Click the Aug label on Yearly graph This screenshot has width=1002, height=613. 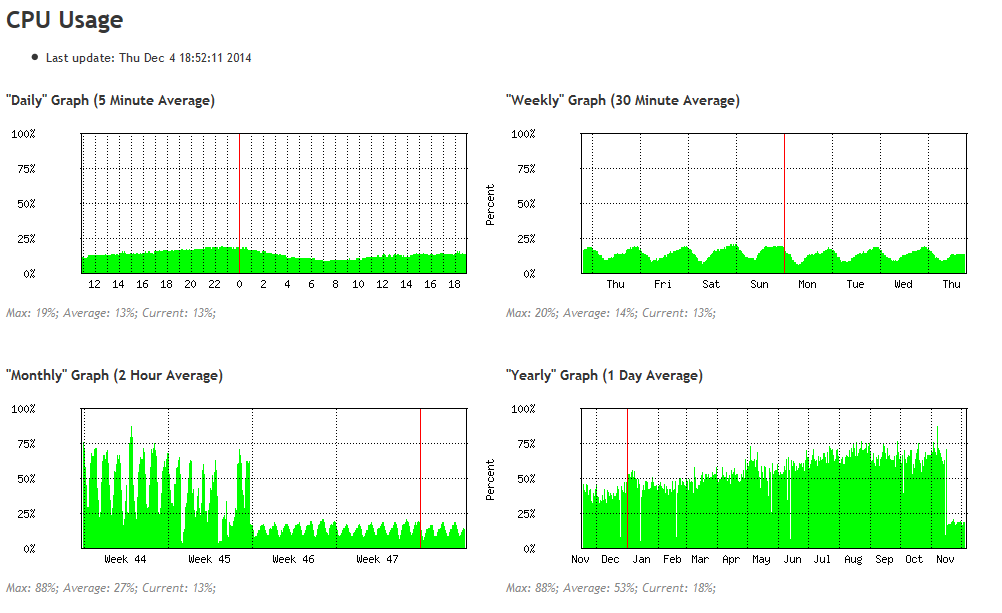(853, 559)
